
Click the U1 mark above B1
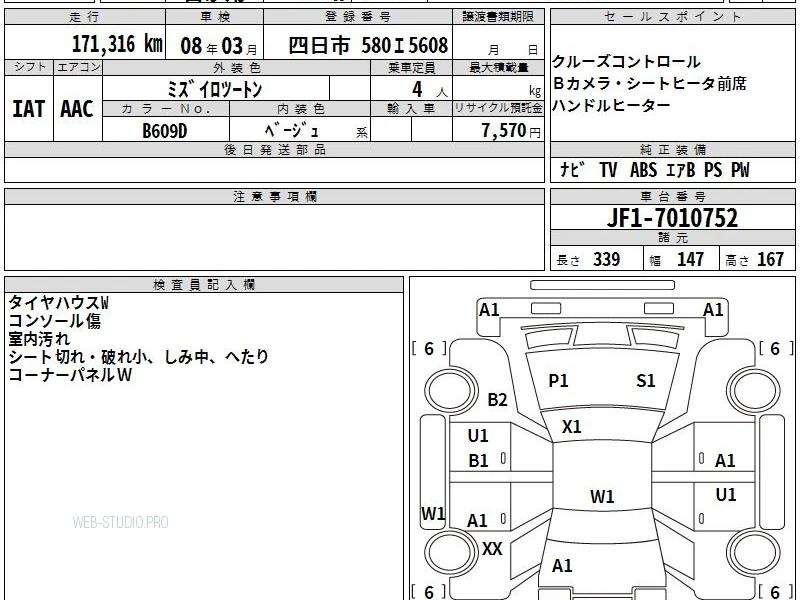(478, 436)
